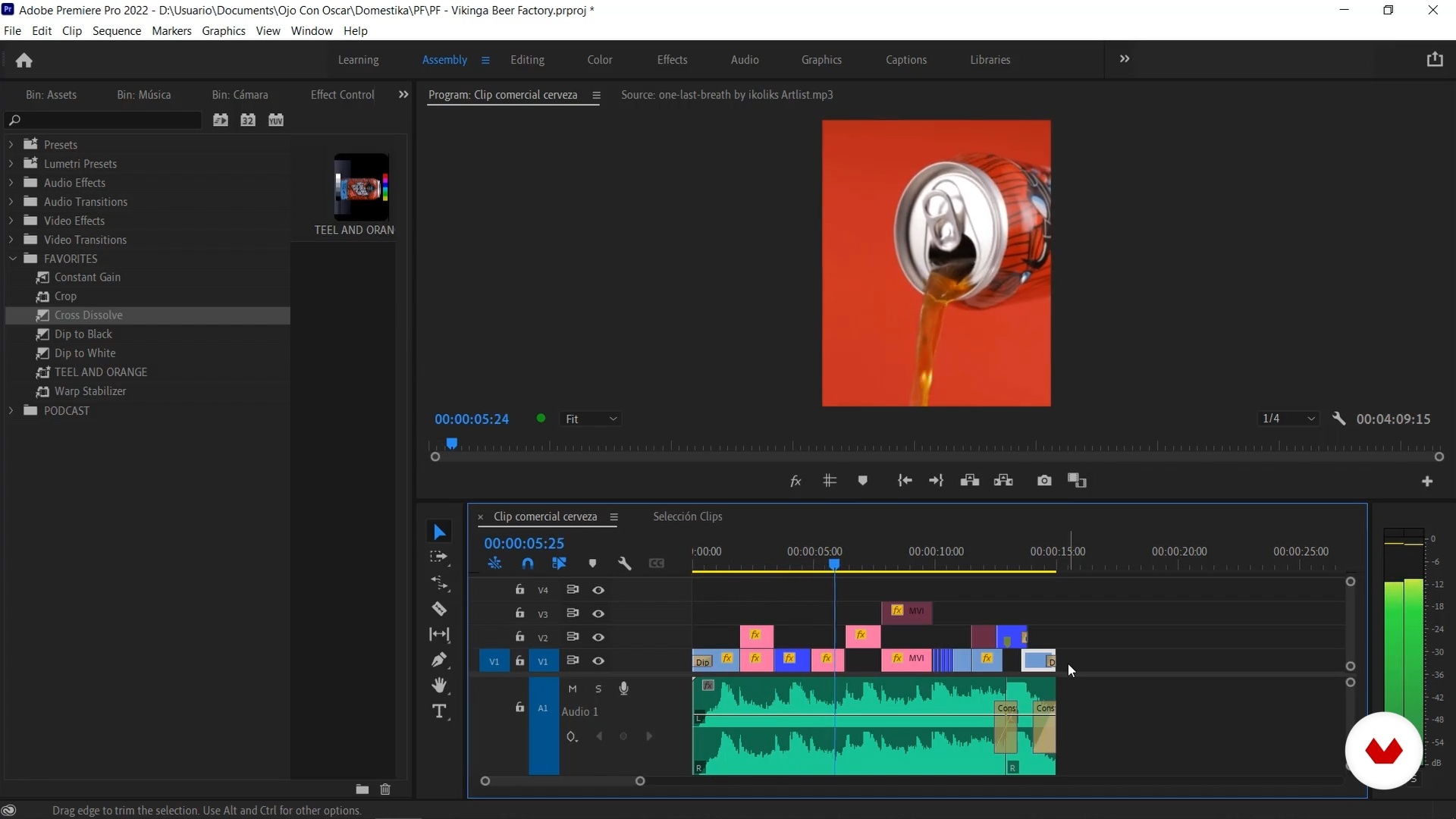Hide track V3 with eye icon
The image size is (1456, 819).
598,613
